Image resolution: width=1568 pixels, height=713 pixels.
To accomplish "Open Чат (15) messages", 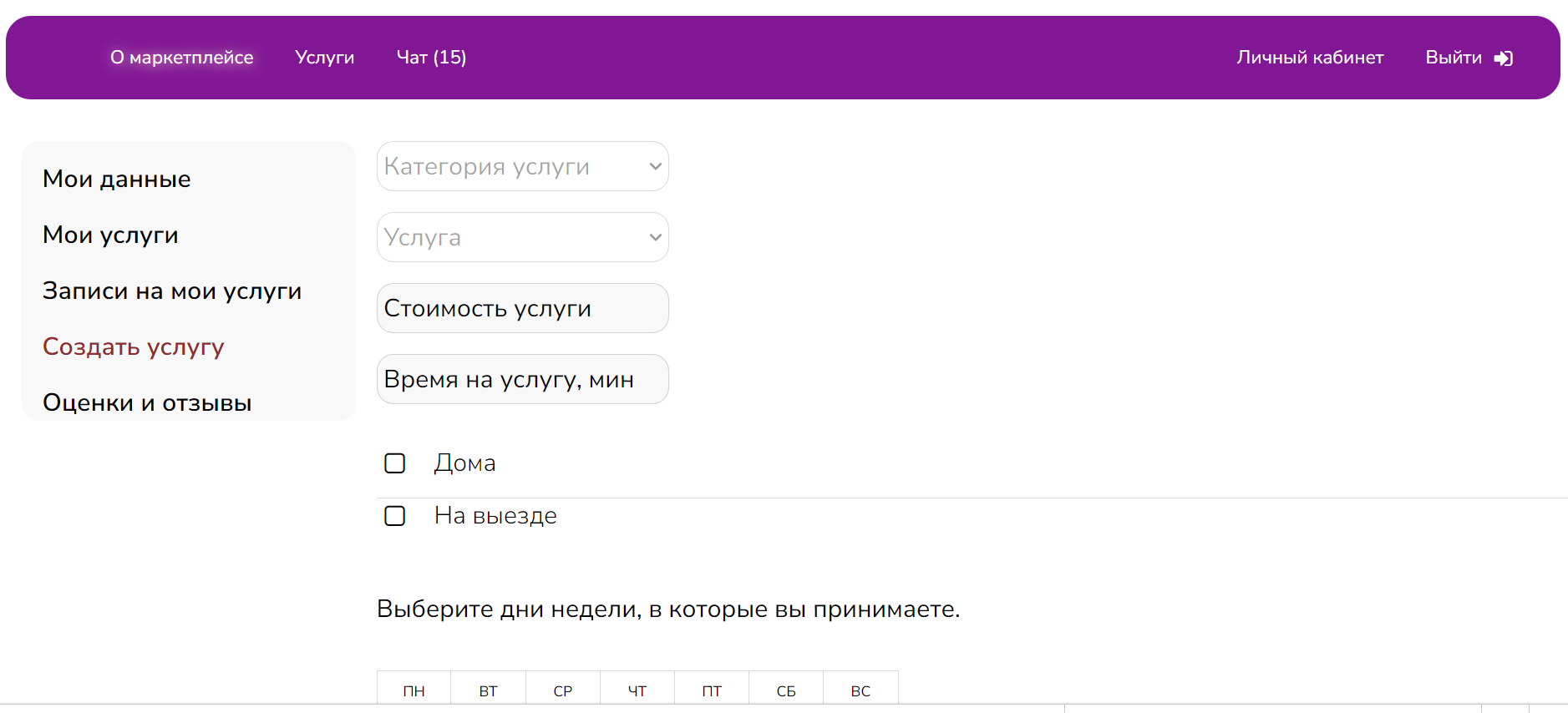I will click(x=432, y=58).
